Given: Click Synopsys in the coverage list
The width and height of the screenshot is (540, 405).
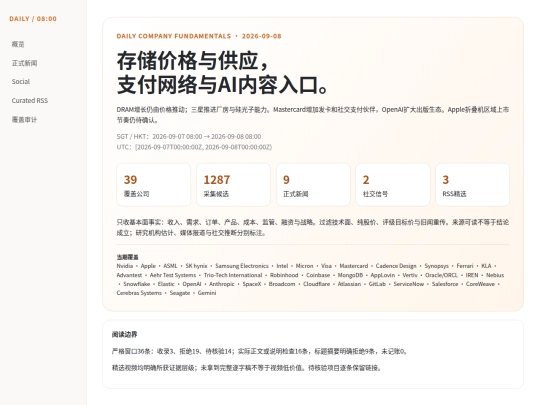Looking at the screenshot, I should coord(436,266).
